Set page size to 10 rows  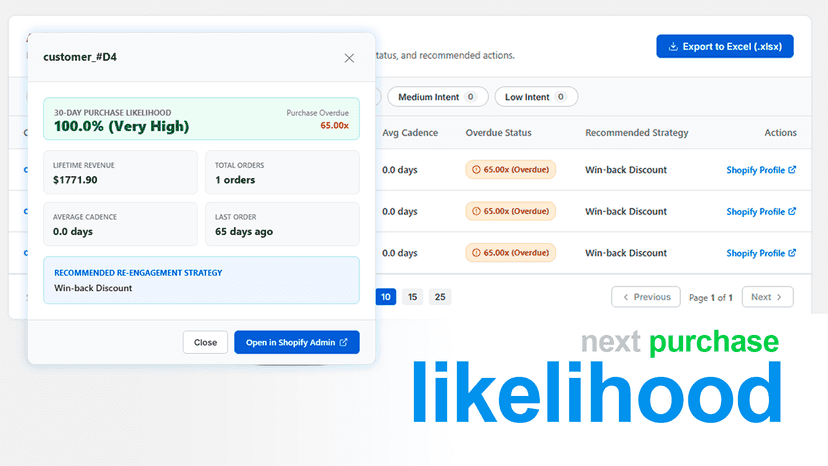(x=386, y=297)
